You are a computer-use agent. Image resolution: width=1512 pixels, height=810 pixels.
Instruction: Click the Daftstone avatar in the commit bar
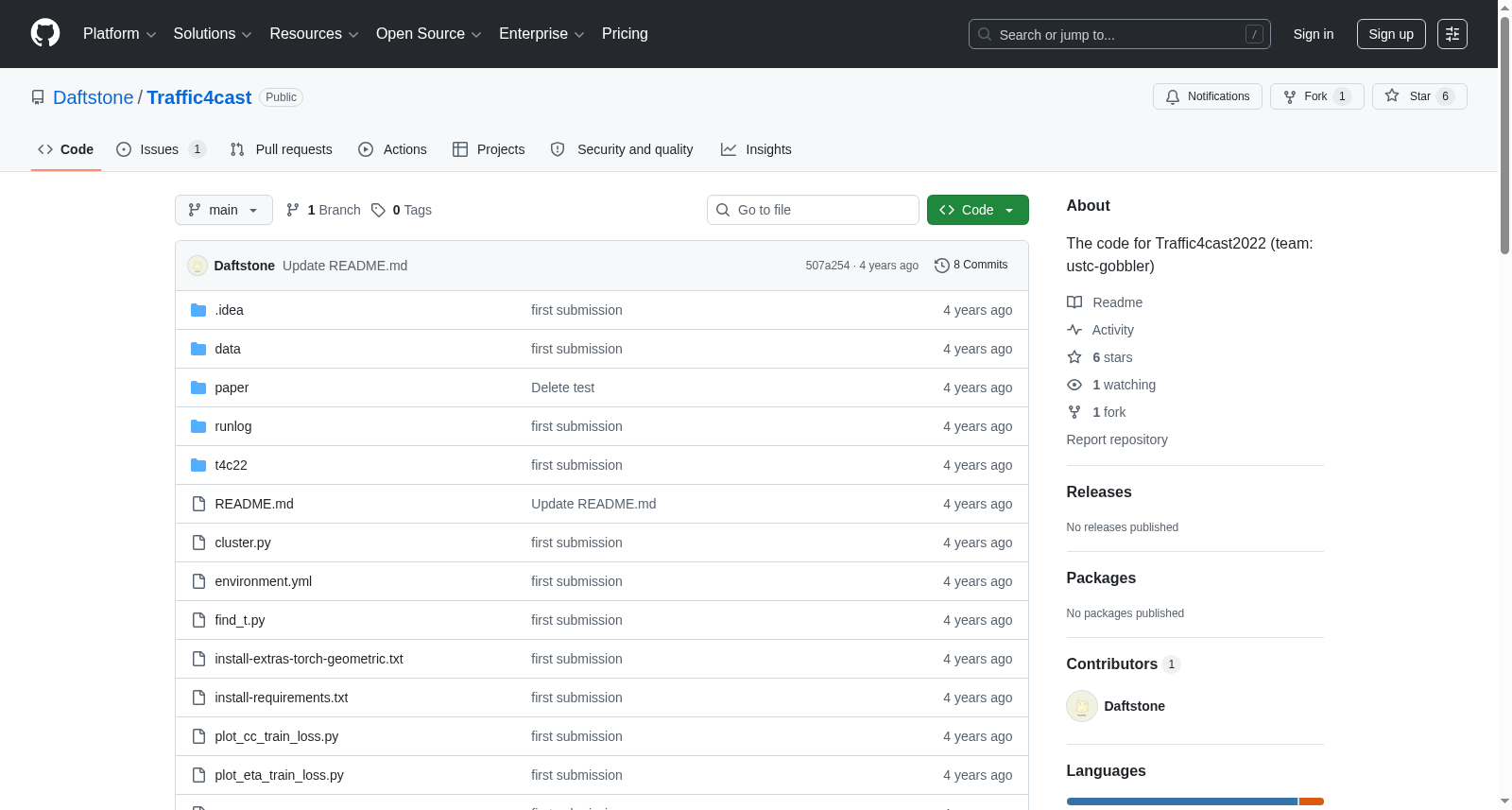[198, 266]
